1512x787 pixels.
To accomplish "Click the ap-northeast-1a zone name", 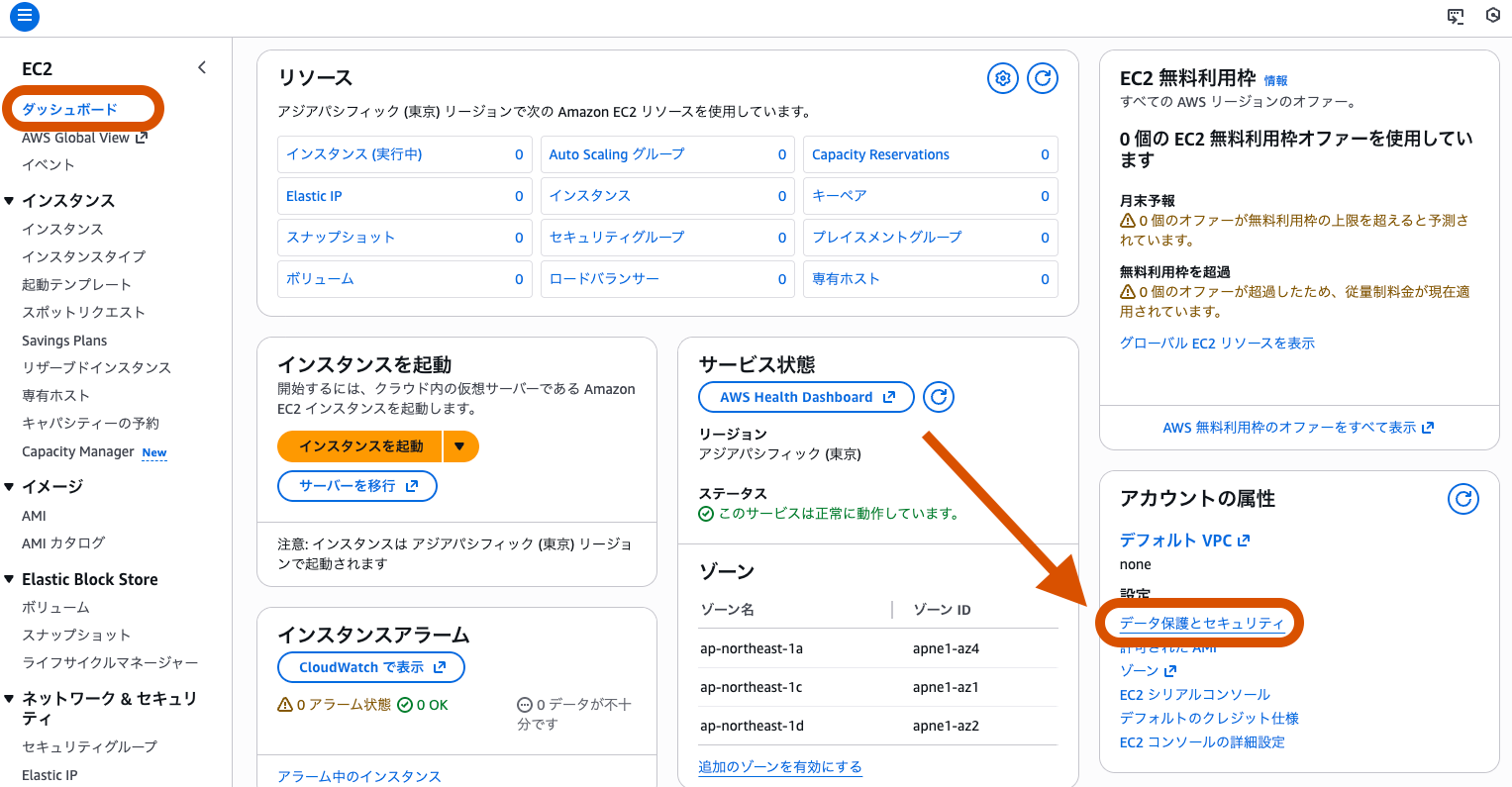I will 752,649.
